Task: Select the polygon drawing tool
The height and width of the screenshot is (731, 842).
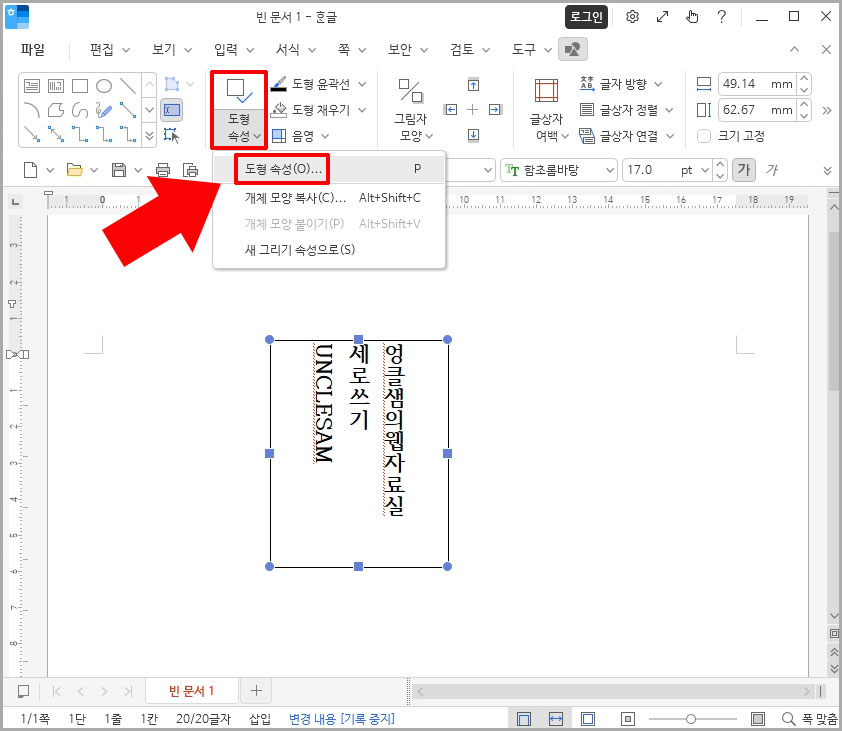Action: pos(56,110)
